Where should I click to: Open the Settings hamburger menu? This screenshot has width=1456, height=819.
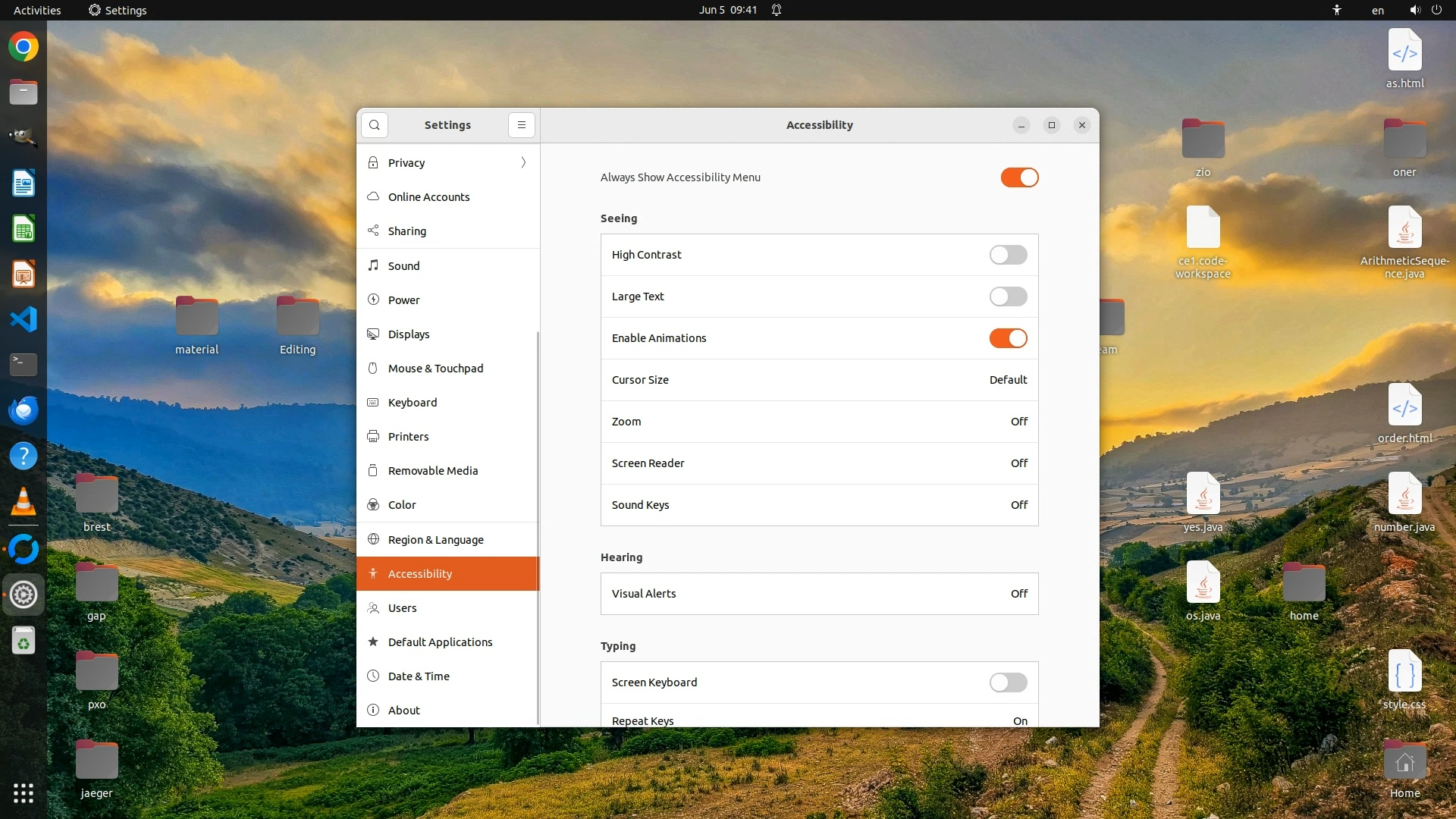(522, 125)
